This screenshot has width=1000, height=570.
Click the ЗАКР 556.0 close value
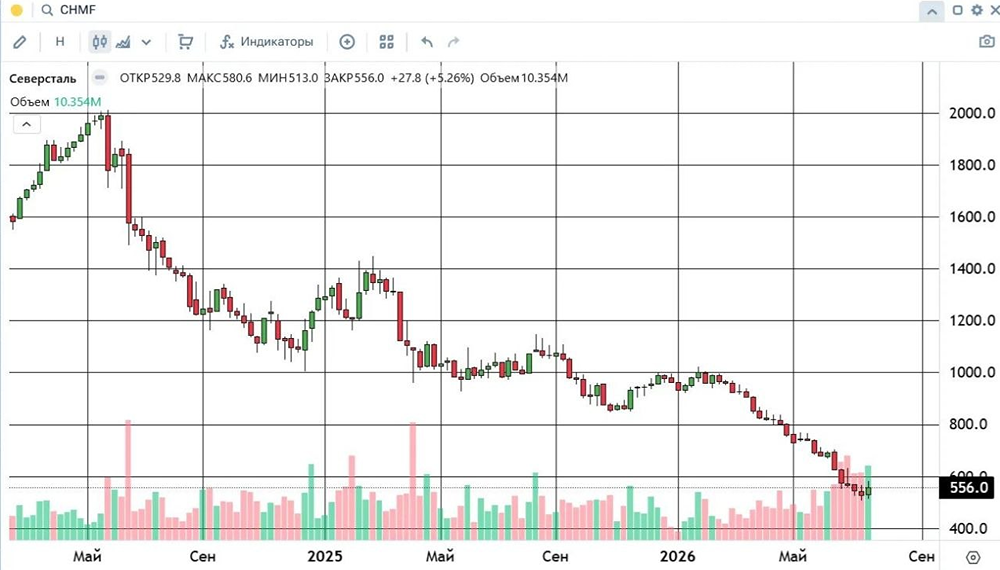pos(354,78)
